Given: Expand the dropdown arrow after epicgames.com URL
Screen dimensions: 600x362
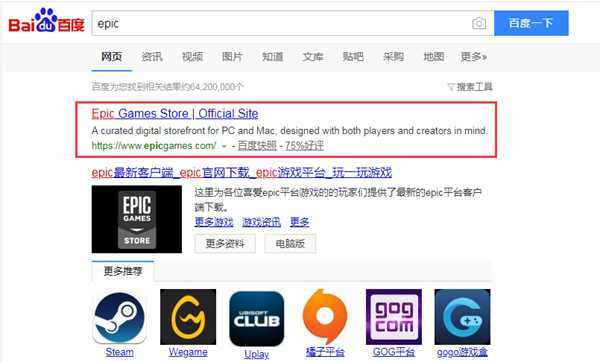Looking at the screenshot, I should tap(224, 146).
